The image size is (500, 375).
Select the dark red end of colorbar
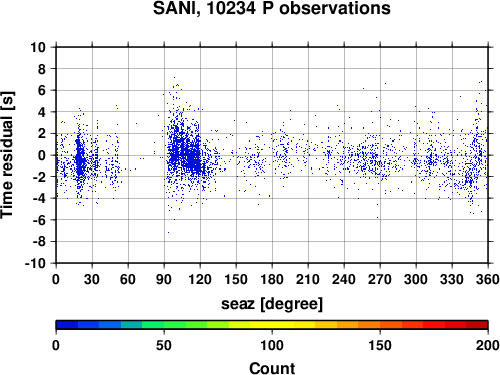tap(477, 325)
